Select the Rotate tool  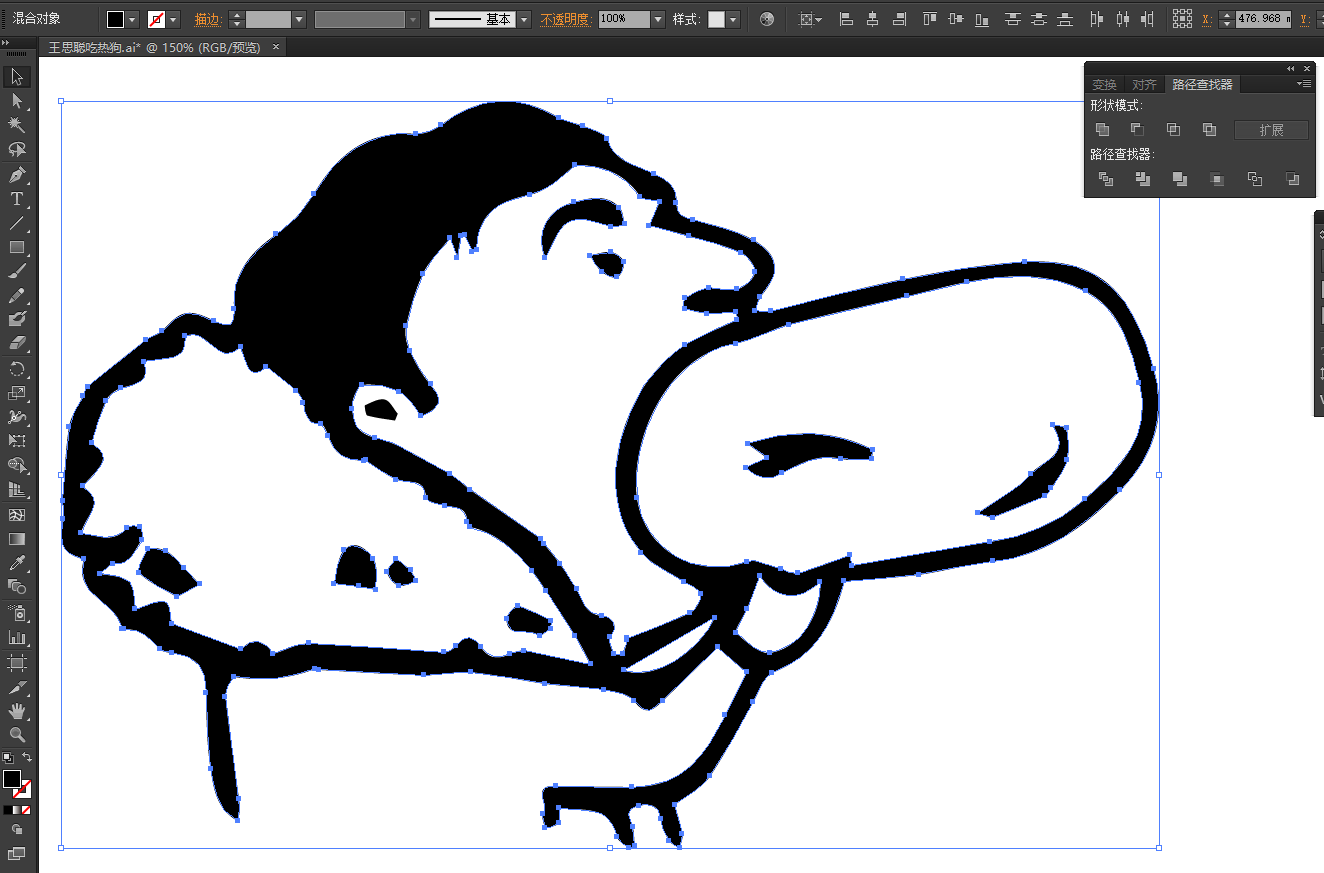point(17,369)
